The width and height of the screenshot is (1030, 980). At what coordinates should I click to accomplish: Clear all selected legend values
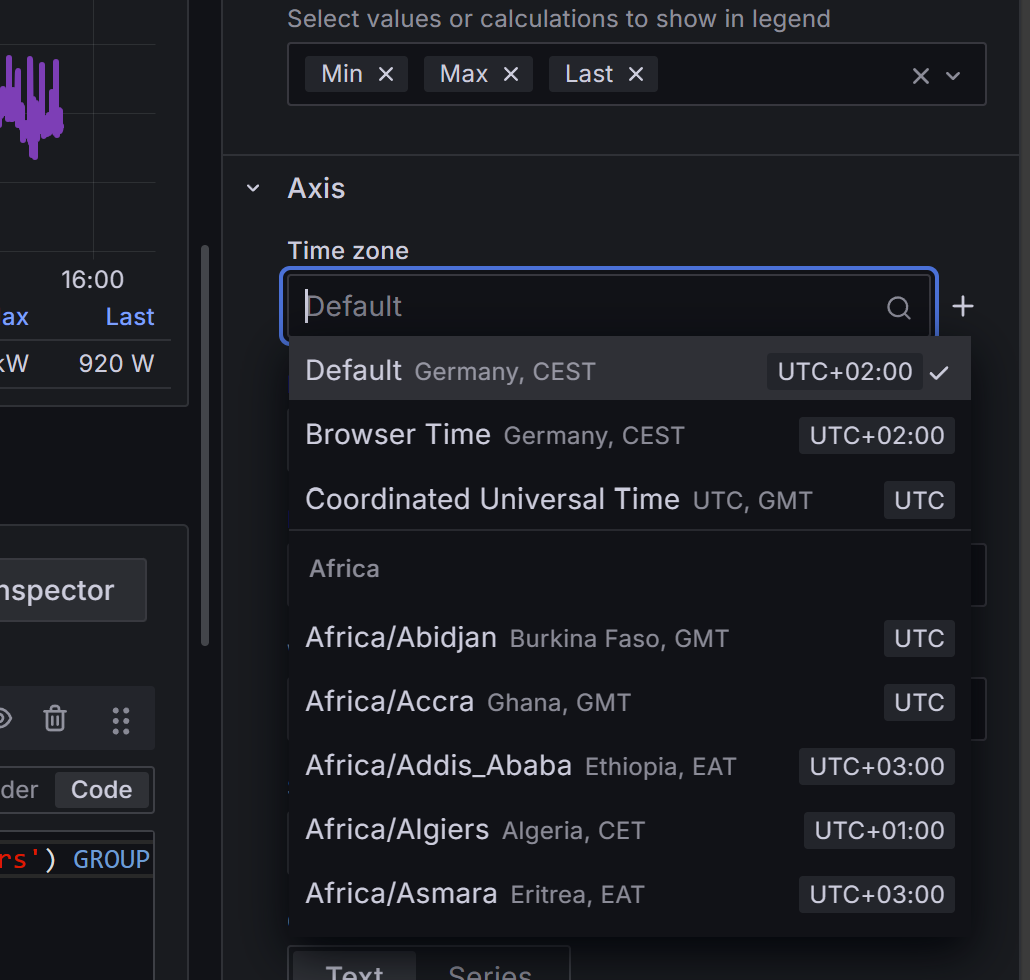click(x=920, y=76)
